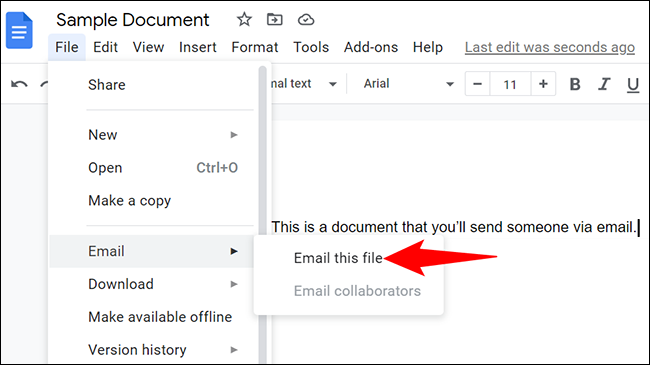Screen dimensions: 650x365
Task: Choose Open in the File menu
Action: [x=151, y=168]
